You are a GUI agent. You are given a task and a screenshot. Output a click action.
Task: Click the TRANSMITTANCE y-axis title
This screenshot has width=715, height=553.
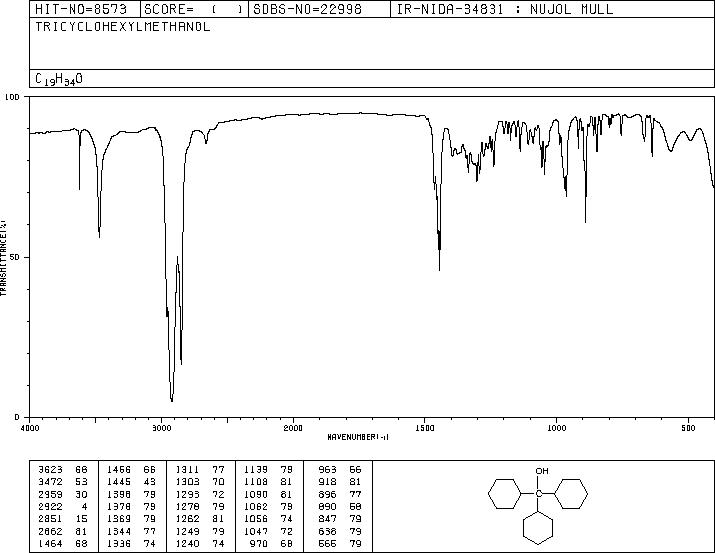tap(3, 258)
